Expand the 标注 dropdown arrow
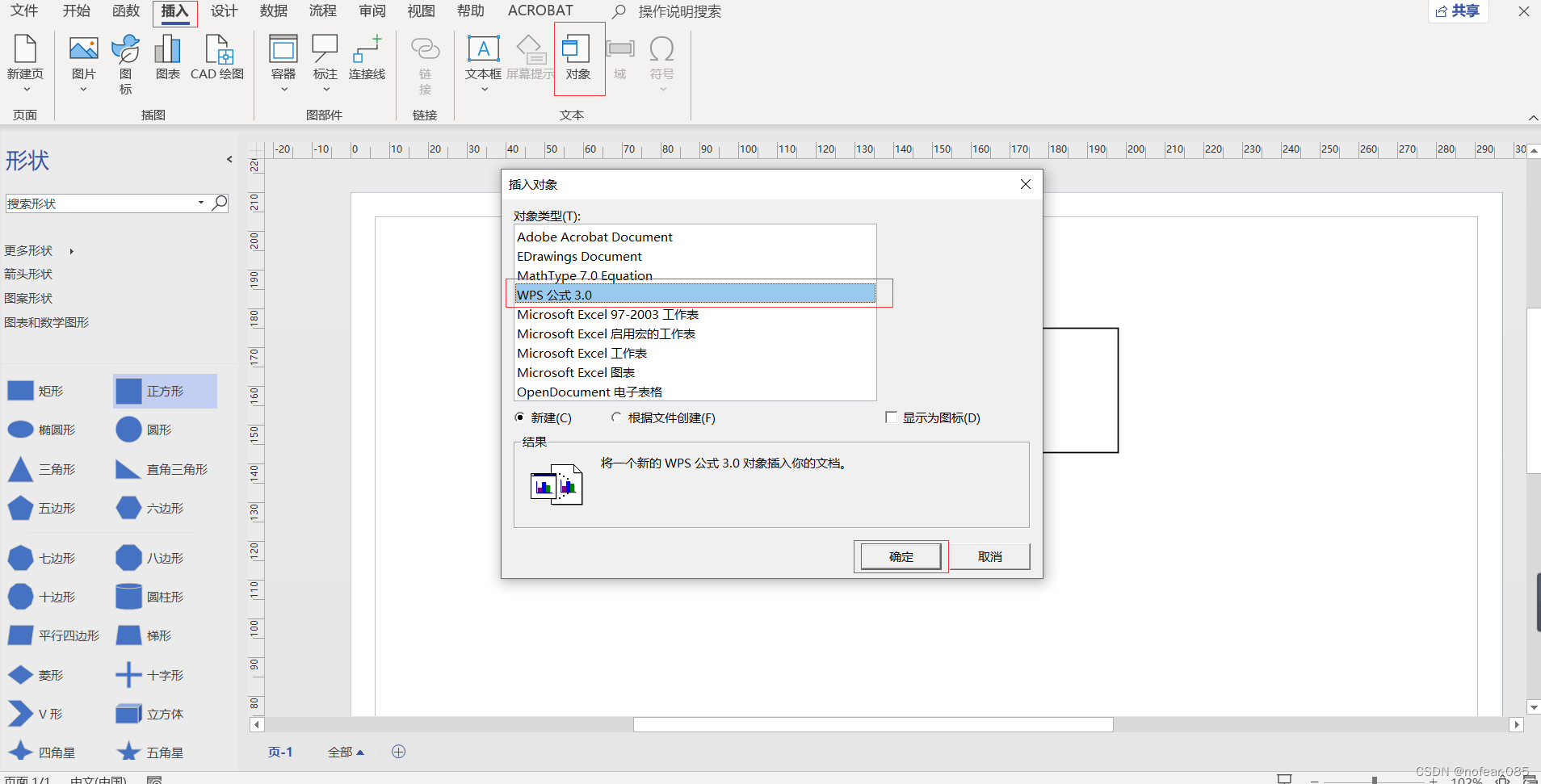This screenshot has height=784, width=1541. [325, 89]
